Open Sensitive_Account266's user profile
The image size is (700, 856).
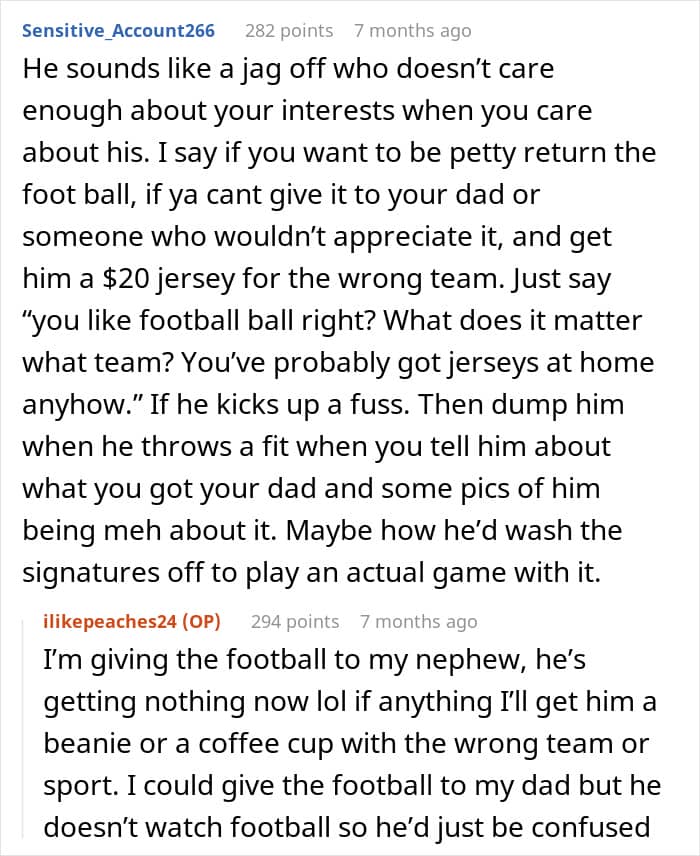(118, 30)
